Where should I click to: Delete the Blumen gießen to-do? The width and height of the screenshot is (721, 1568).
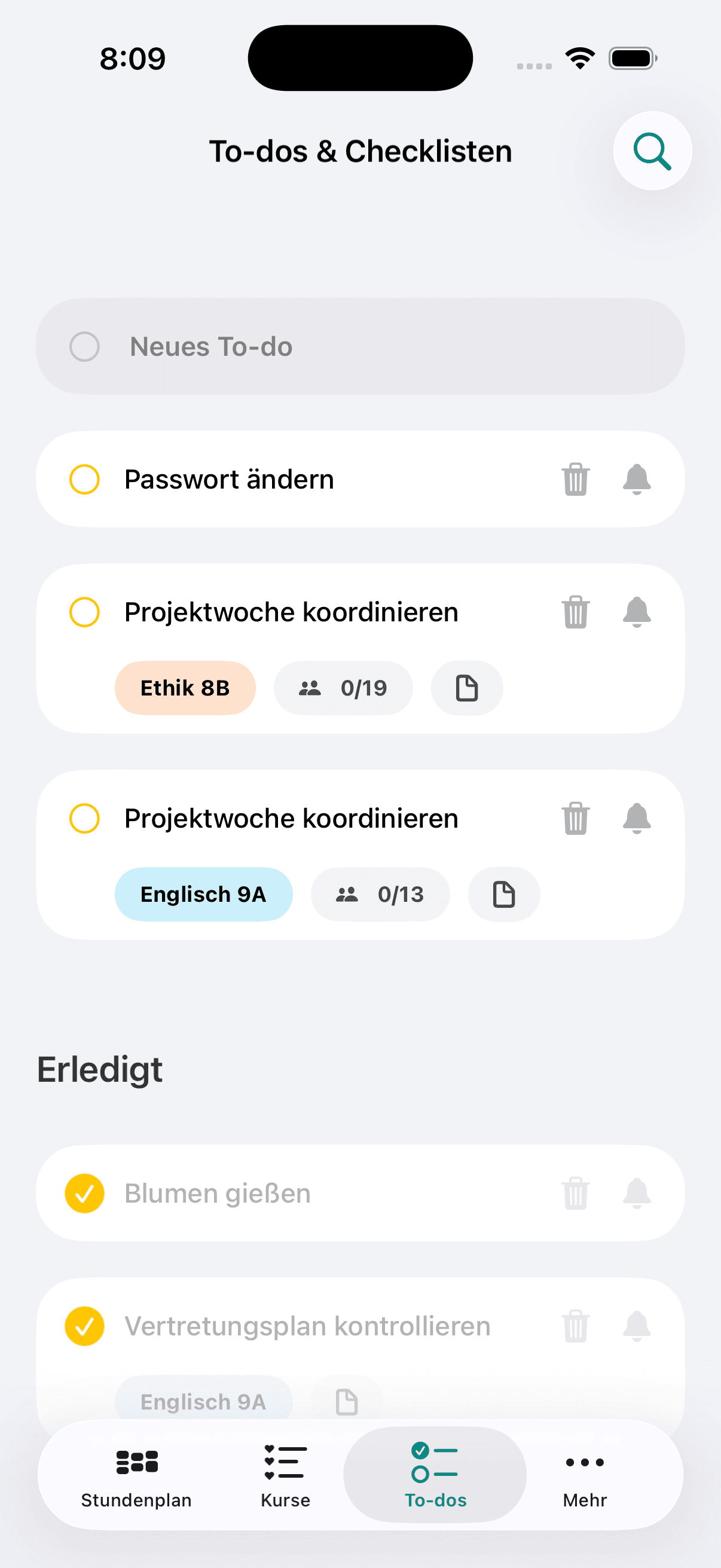[575, 1194]
